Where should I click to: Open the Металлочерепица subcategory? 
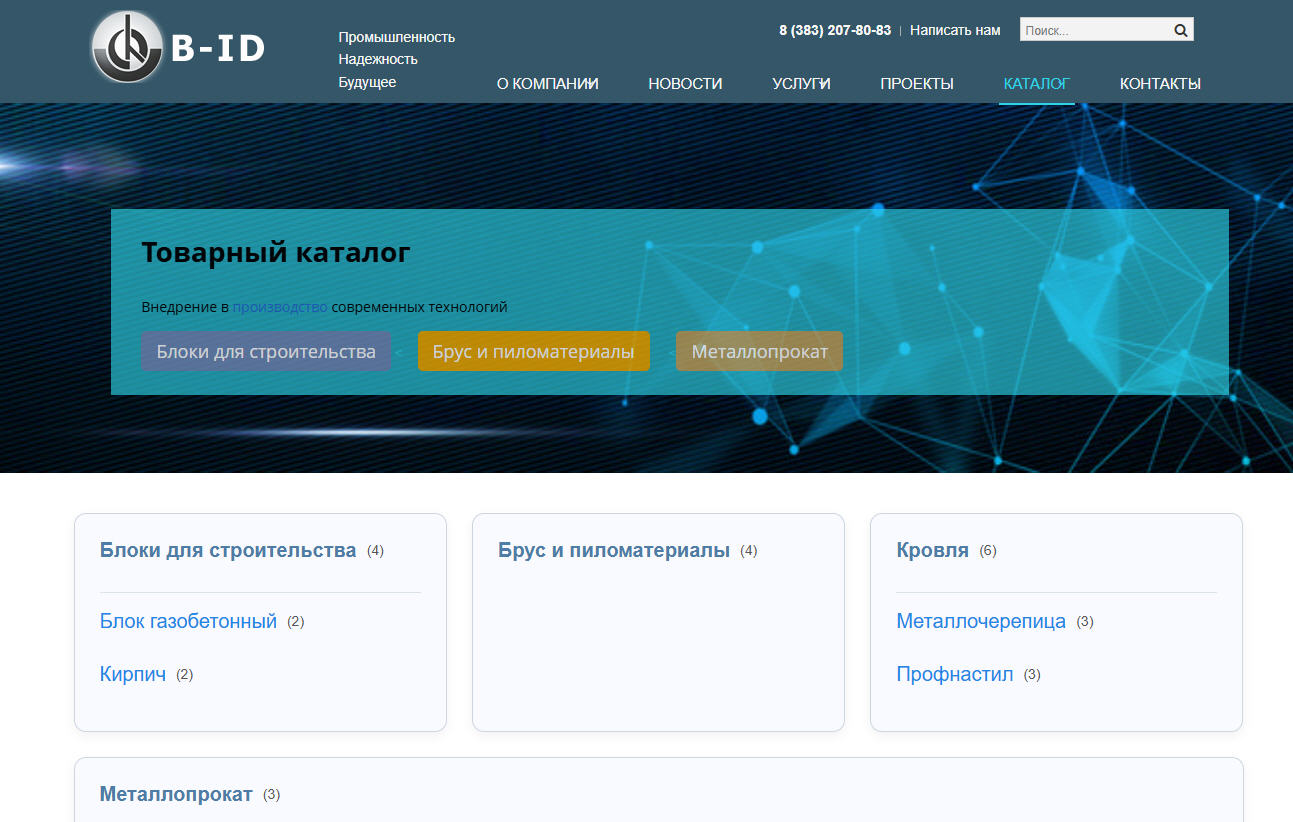[980, 620]
